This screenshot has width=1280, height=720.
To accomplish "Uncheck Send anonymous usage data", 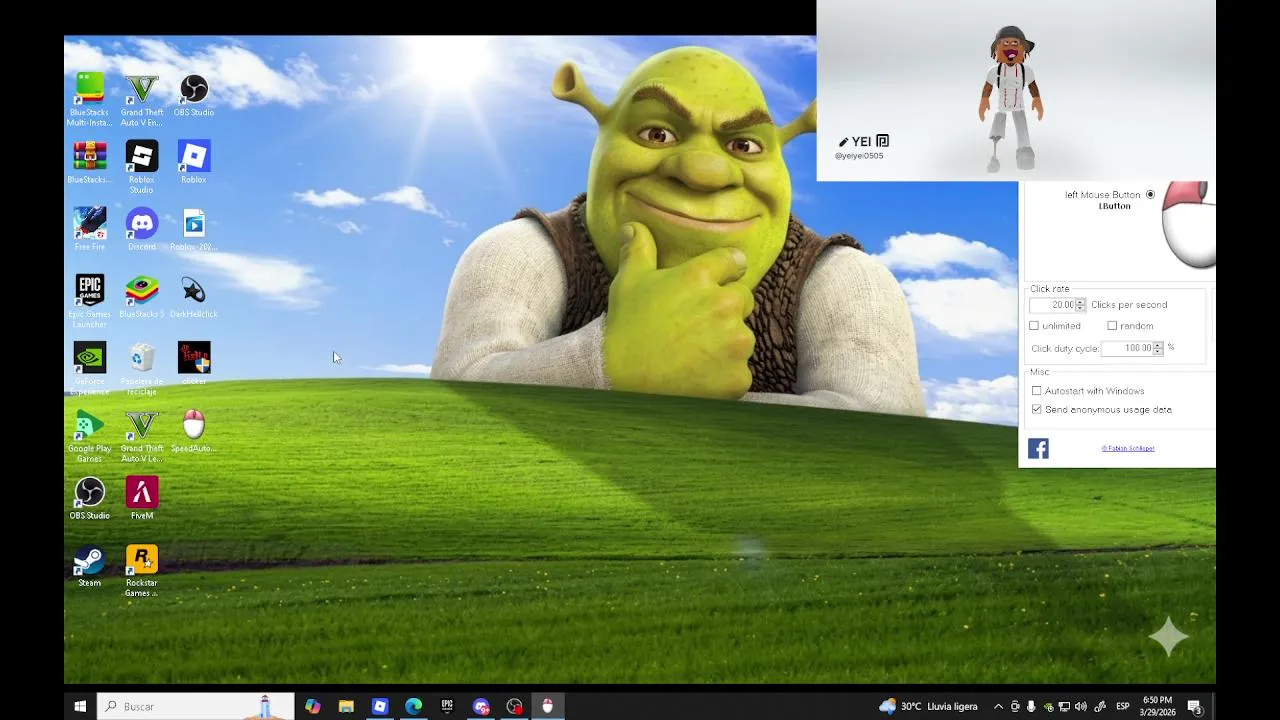I will tap(1037, 410).
